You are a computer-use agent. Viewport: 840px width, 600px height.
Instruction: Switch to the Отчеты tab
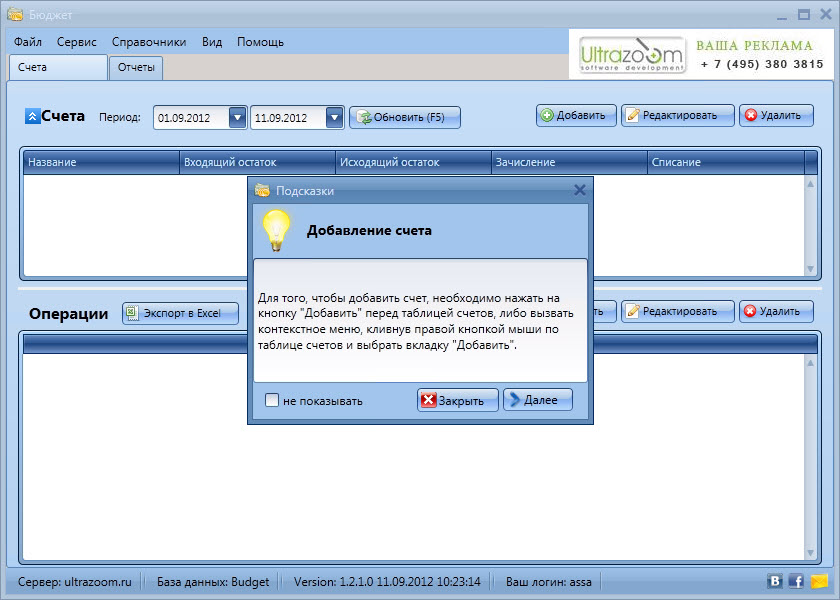136,68
